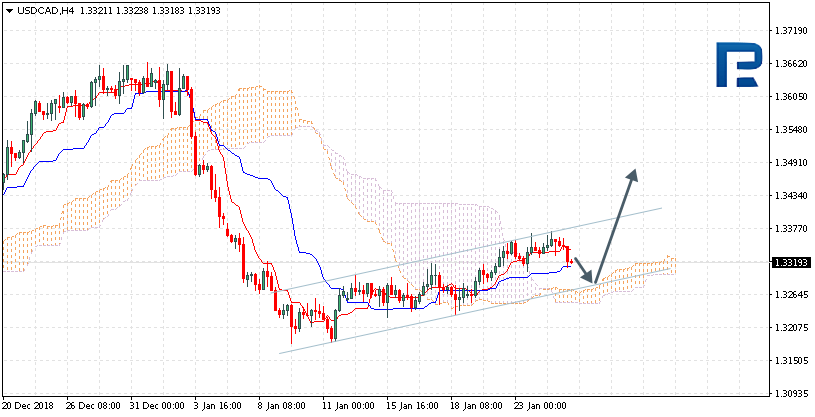Click price scale value 1.36620
Screen dimensions: 815x417
point(789,63)
